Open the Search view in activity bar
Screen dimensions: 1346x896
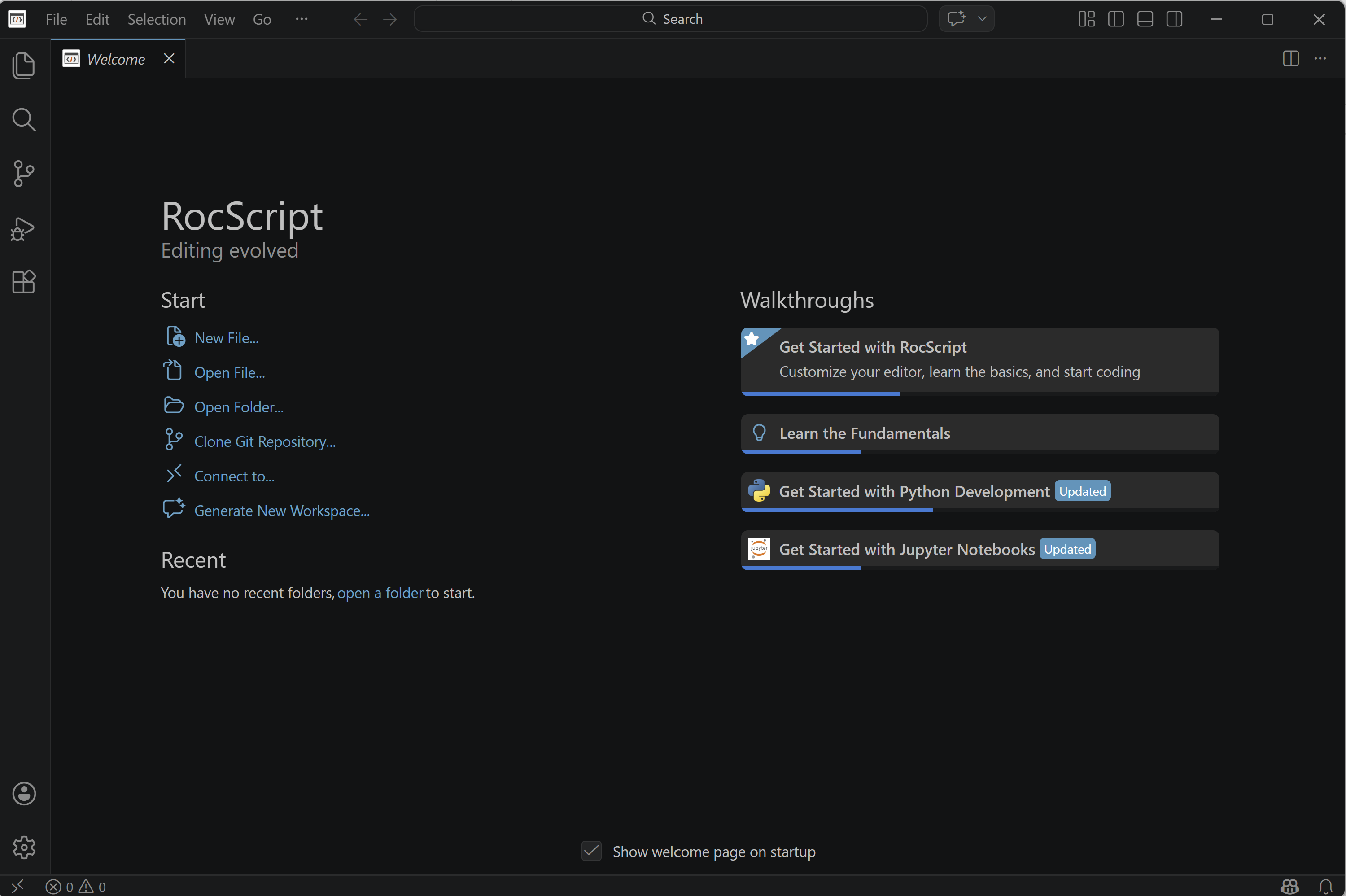[23, 119]
